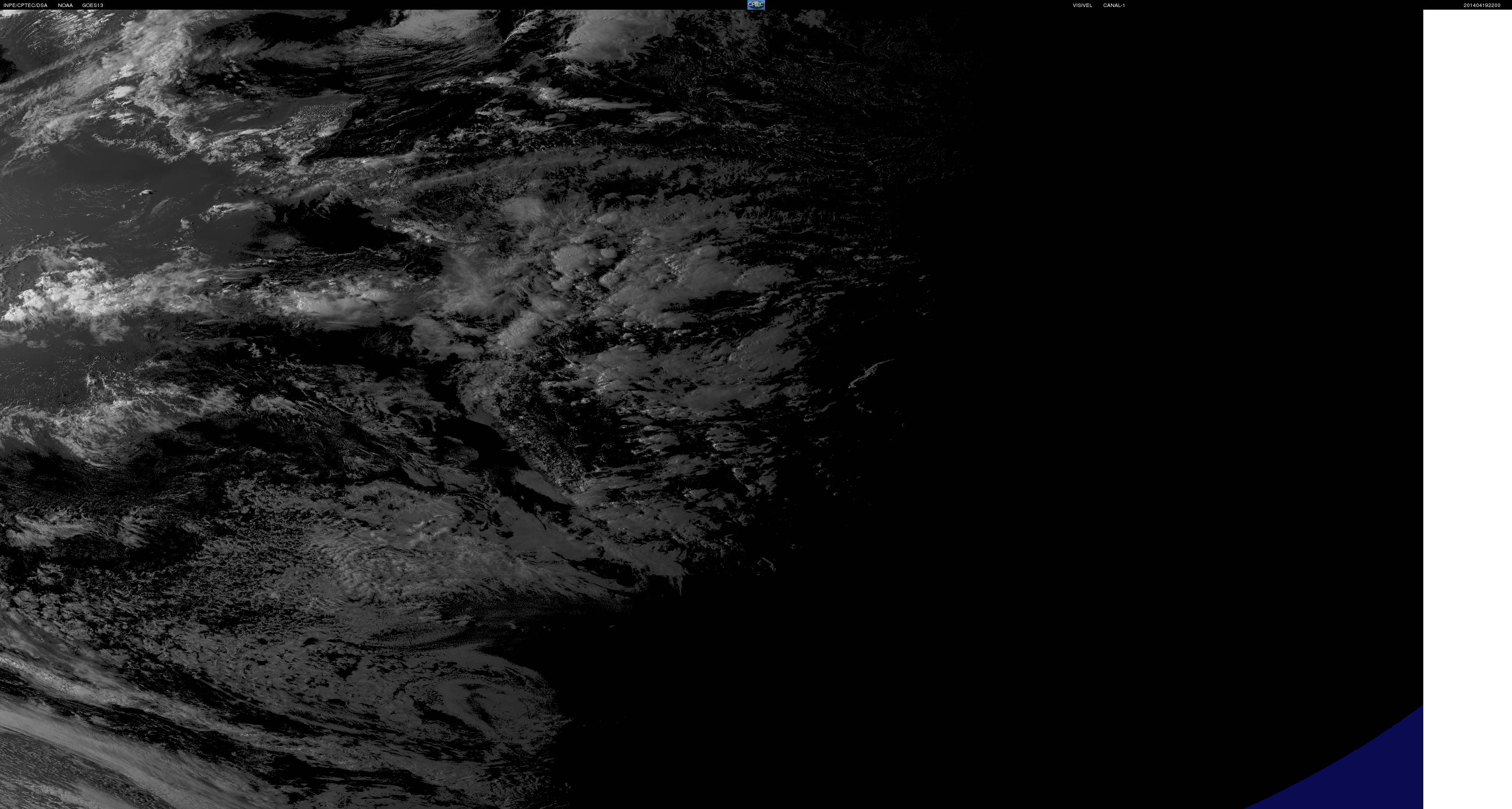Click the NOAA label in header
1512x809 pixels.
point(65,5)
